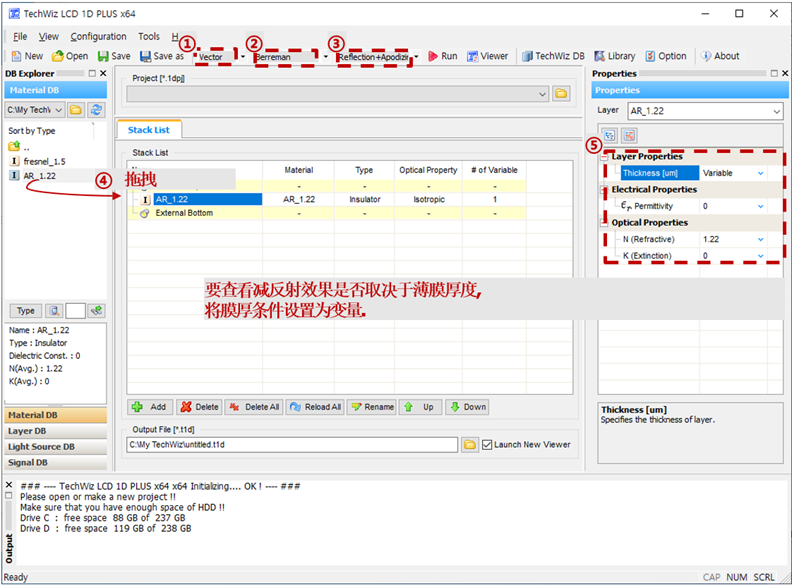This screenshot has width=792, height=585.
Task: Open the Library tool
Action: (x=615, y=56)
